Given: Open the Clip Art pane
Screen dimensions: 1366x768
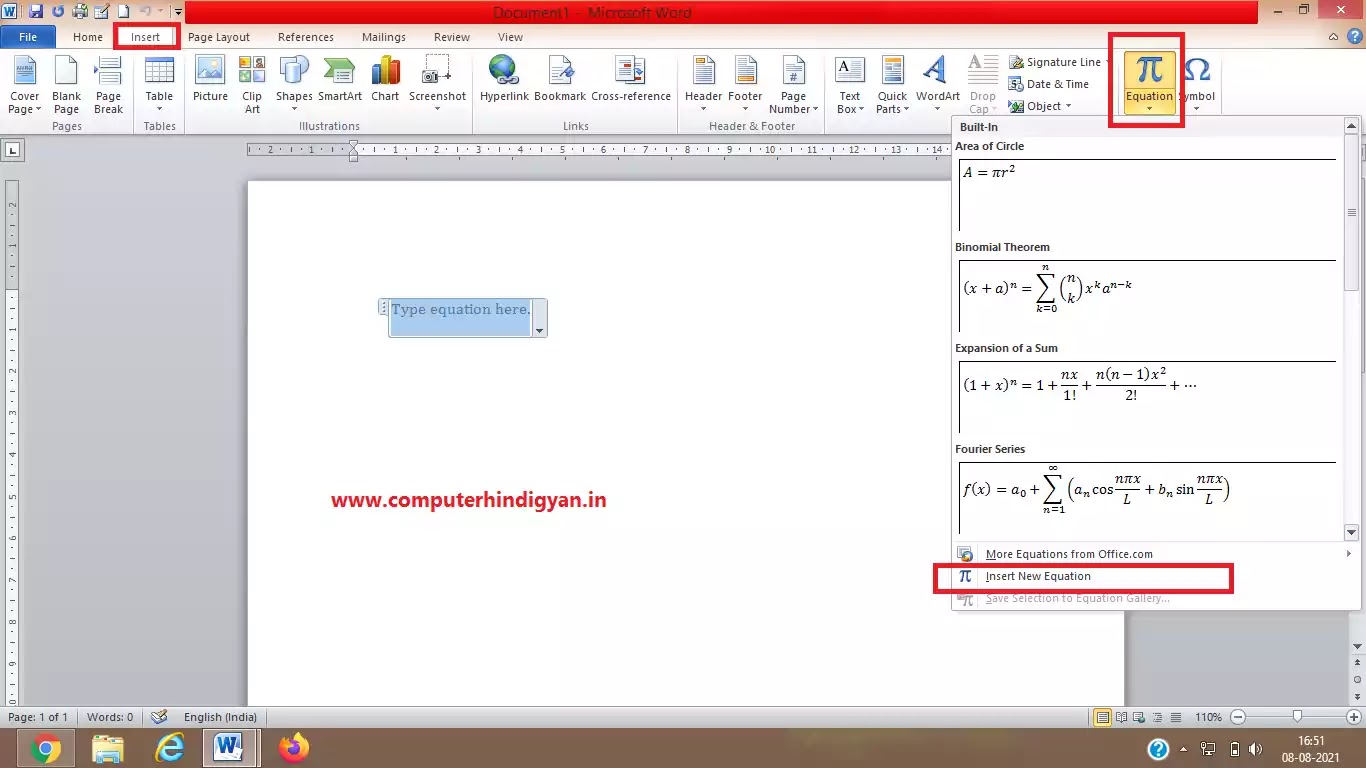Looking at the screenshot, I should coord(252,85).
